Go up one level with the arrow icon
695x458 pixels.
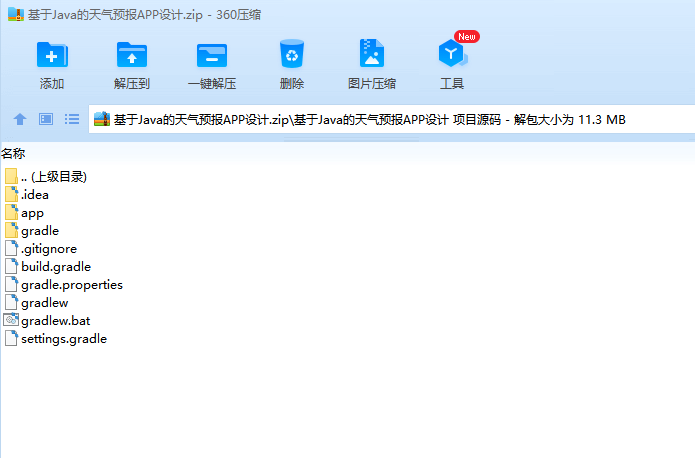(x=20, y=119)
